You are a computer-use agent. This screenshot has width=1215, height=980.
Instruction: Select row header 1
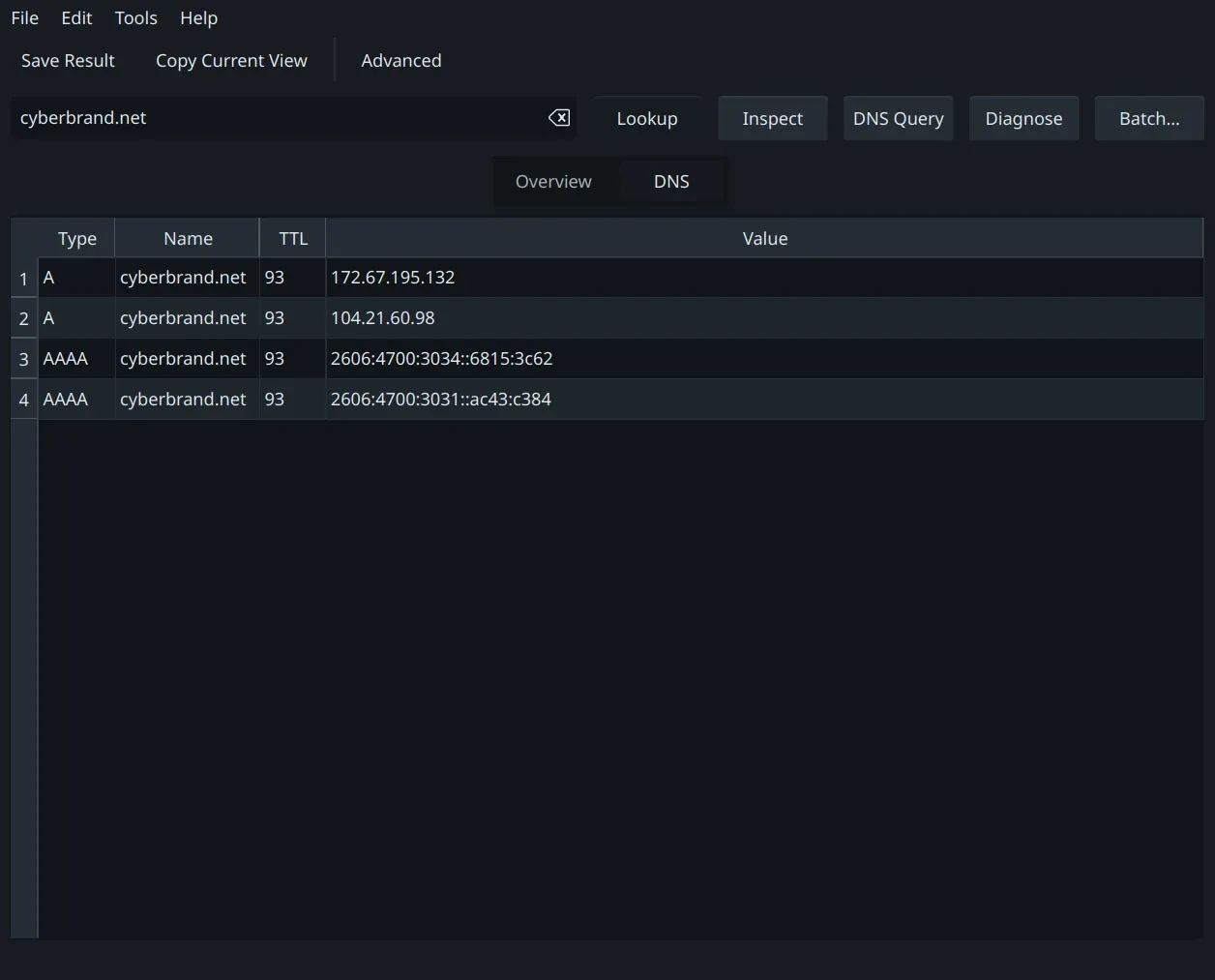[24, 279]
